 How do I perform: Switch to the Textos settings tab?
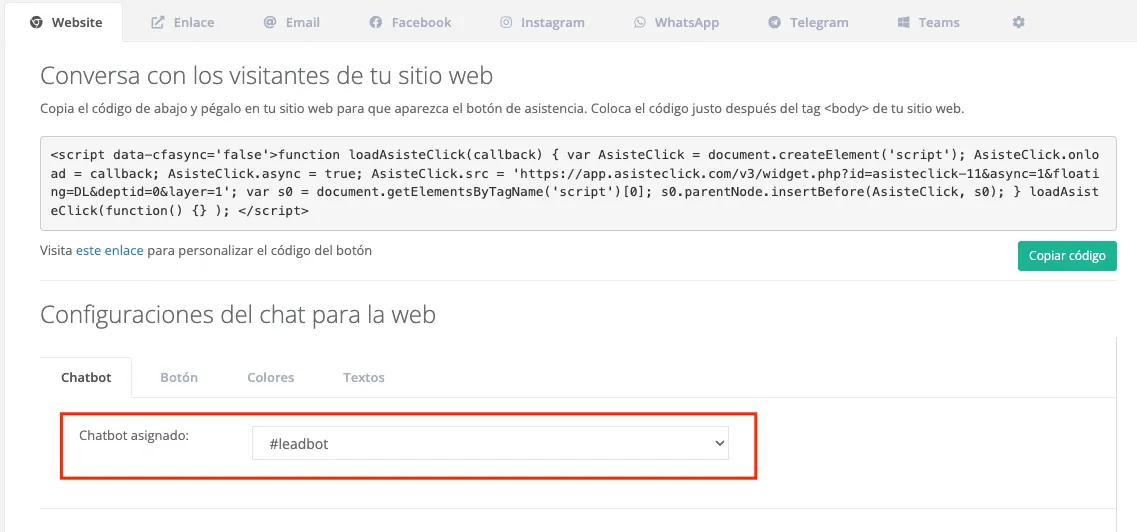click(363, 378)
